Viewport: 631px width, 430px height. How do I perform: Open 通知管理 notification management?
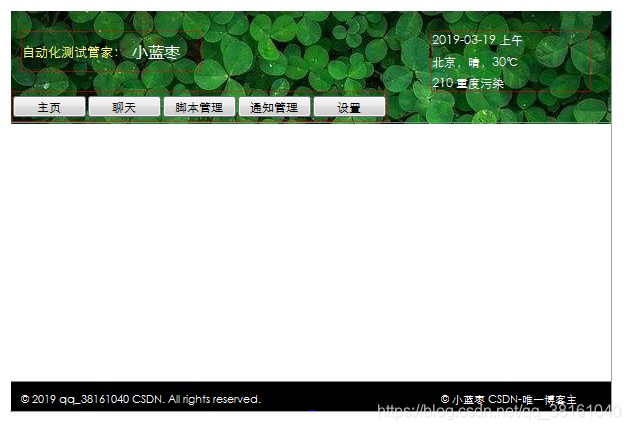(274, 107)
